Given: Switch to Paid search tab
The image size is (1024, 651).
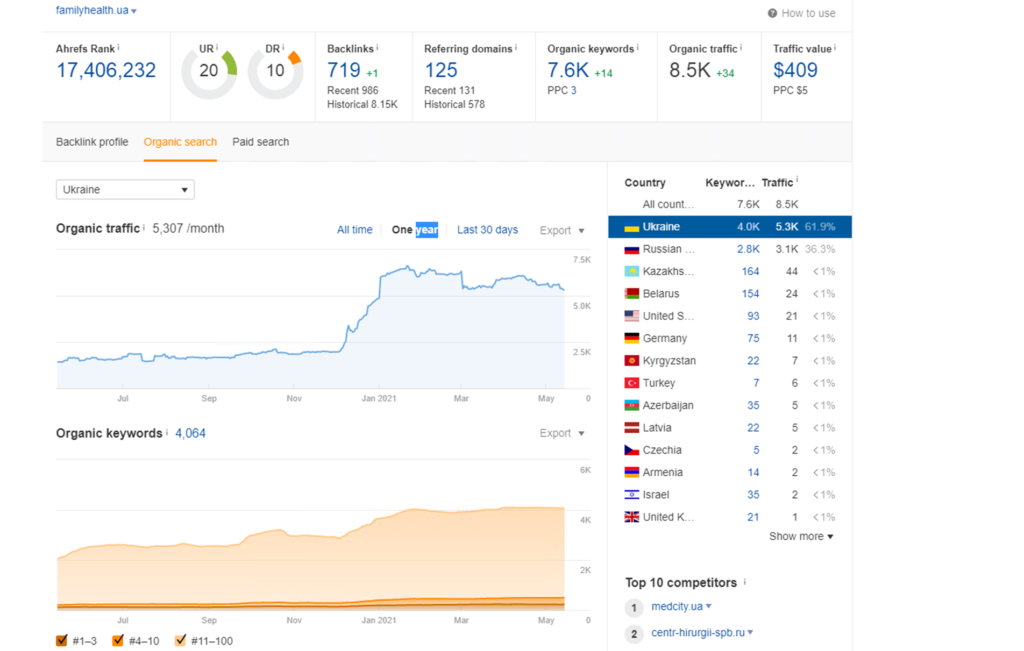Looking at the screenshot, I should (261, 142).
